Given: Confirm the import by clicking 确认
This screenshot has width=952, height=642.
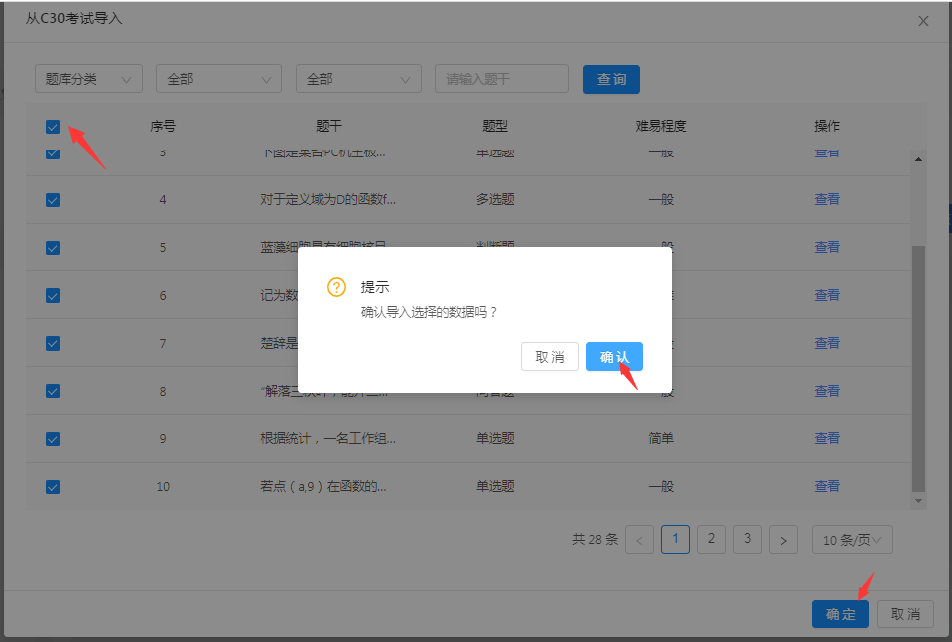Looking at the screenshot, I should click(613, 356).
